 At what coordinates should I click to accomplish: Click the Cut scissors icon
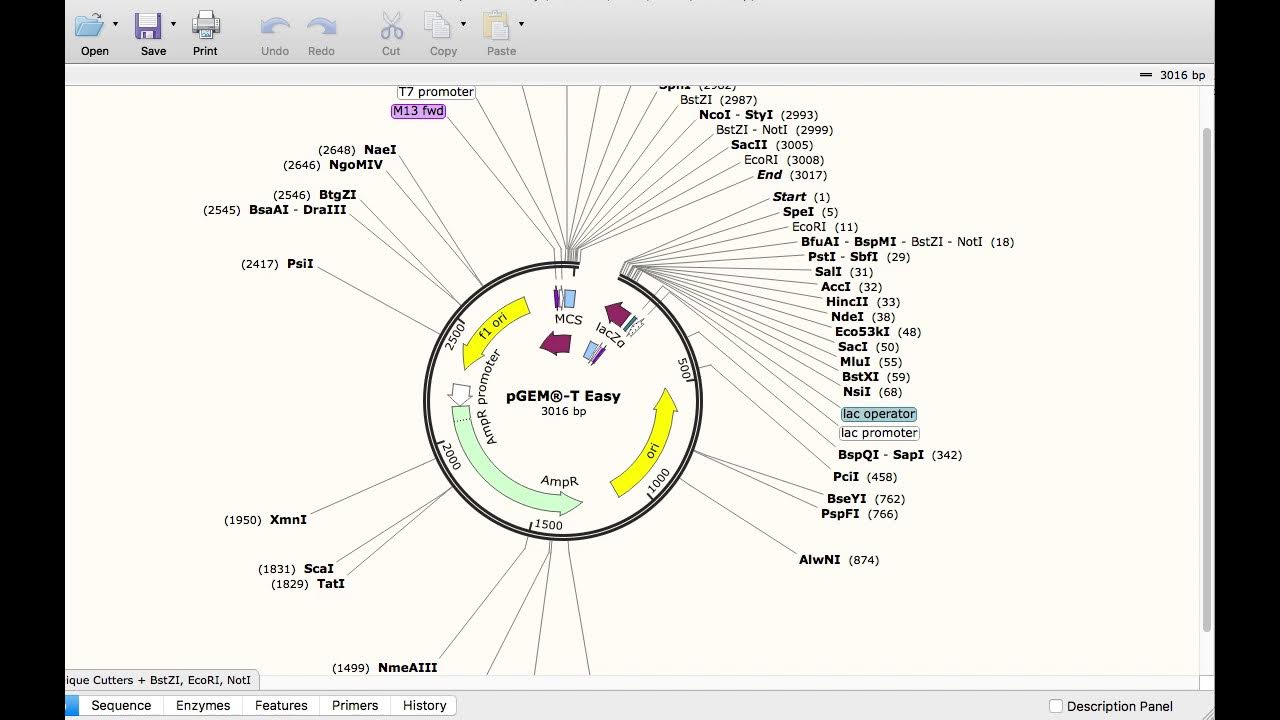pos(391,26)
